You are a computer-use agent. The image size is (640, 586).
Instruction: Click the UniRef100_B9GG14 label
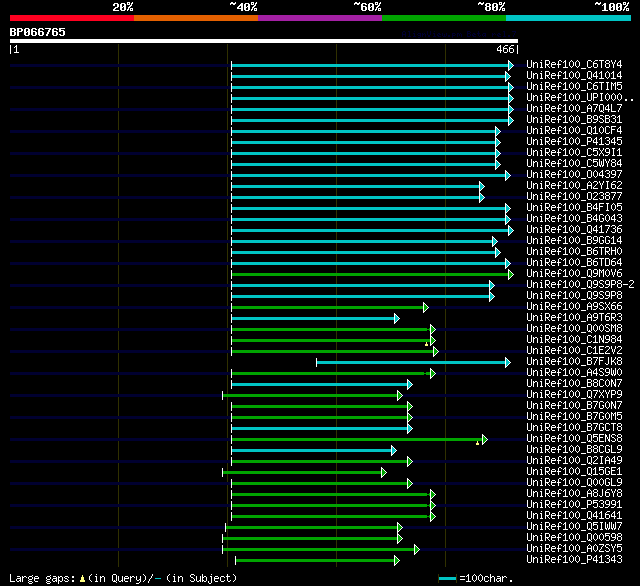point(574,241)
